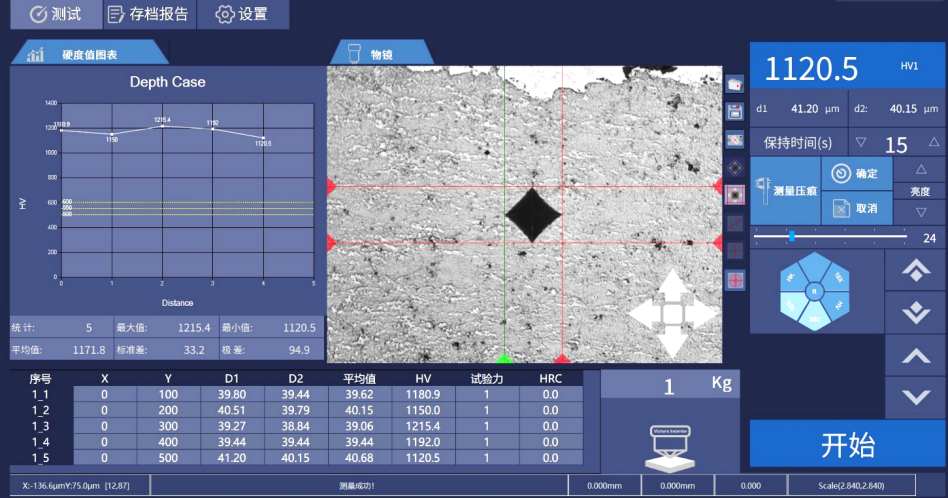
Task: Click the center square of stage pad
Action: (x=672, y=314)
